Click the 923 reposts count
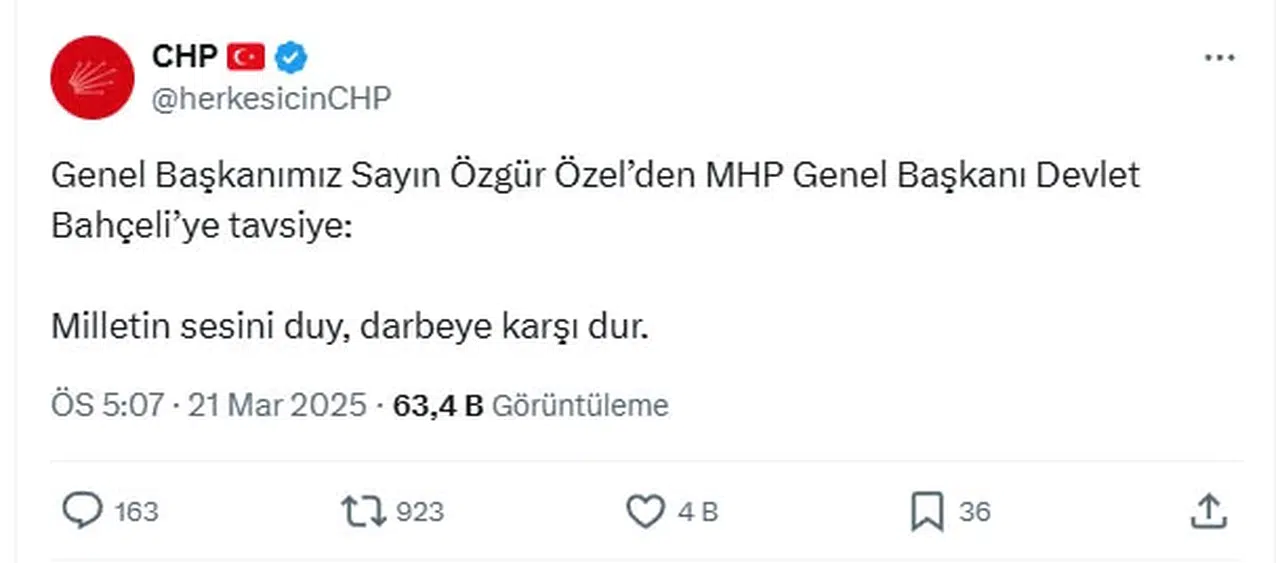Screen dimensions: 1280x563 click(420, 512)
